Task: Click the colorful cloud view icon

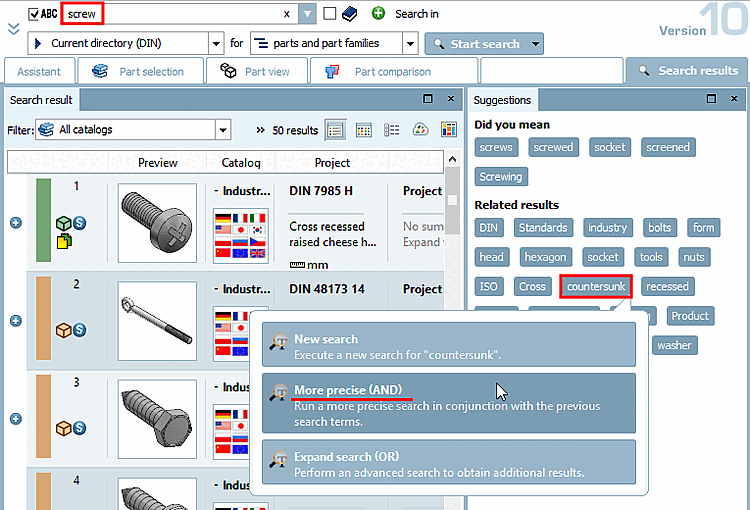Action: [x=420, y=130]
